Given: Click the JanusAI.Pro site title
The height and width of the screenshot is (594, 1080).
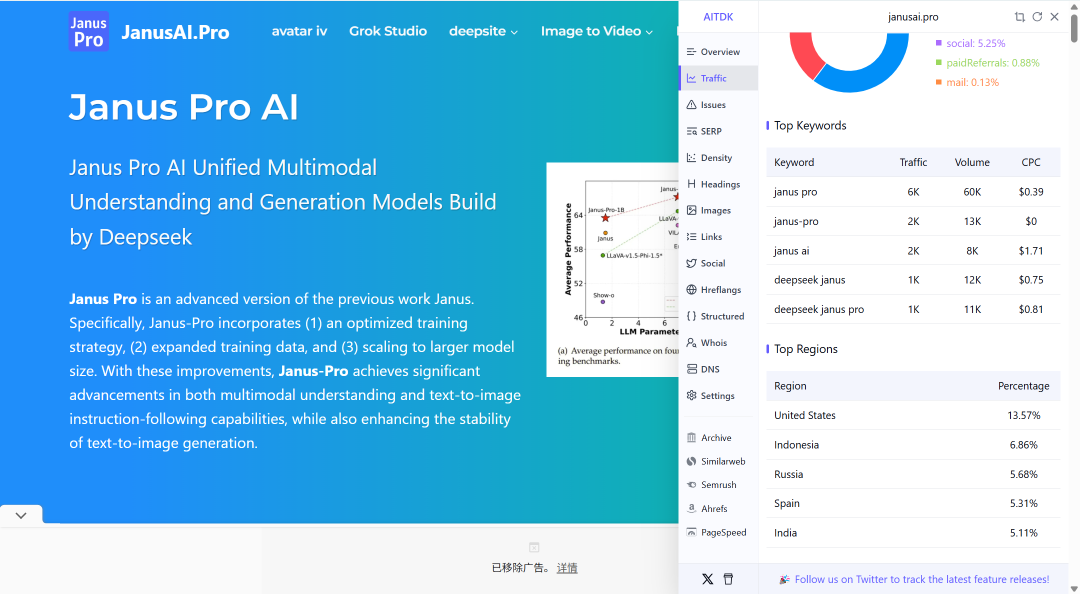Looking at the screenshot, I should tap(176, 32).
